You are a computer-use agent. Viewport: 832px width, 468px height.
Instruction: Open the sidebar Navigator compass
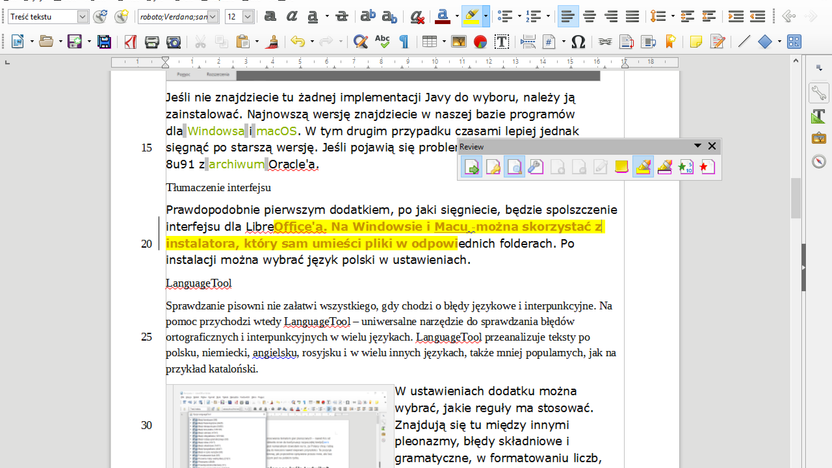coord(819,161)
